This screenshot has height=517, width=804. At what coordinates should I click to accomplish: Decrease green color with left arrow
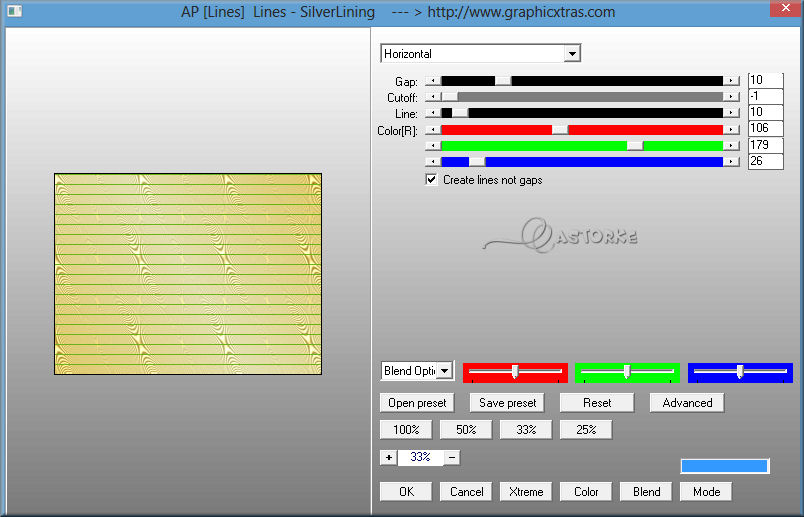tap(433, 146)
